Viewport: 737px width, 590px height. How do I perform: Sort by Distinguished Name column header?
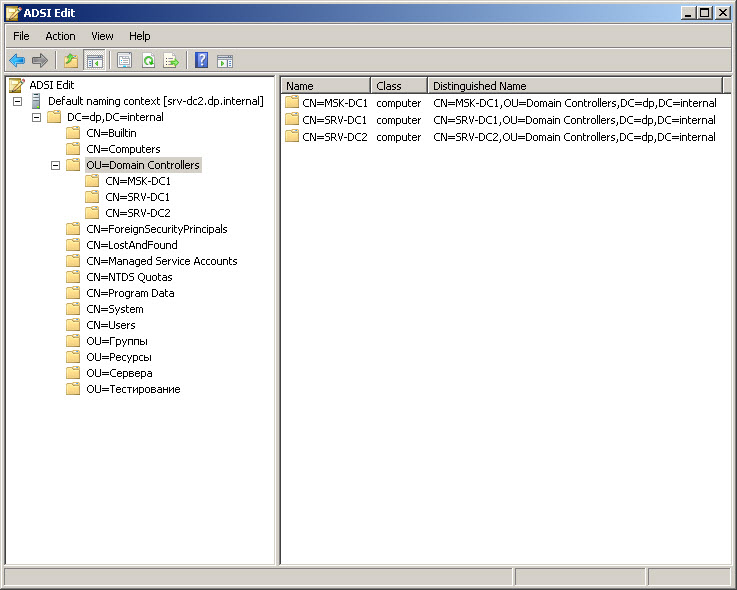click(x=575, y=86)
